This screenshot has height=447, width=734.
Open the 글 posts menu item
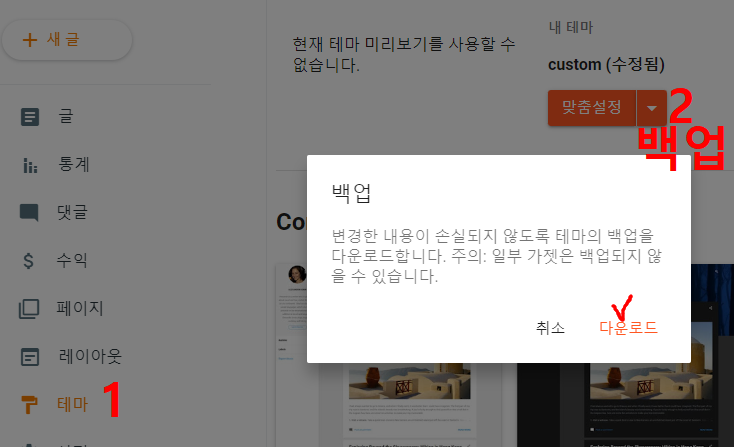tap(66, 116)
